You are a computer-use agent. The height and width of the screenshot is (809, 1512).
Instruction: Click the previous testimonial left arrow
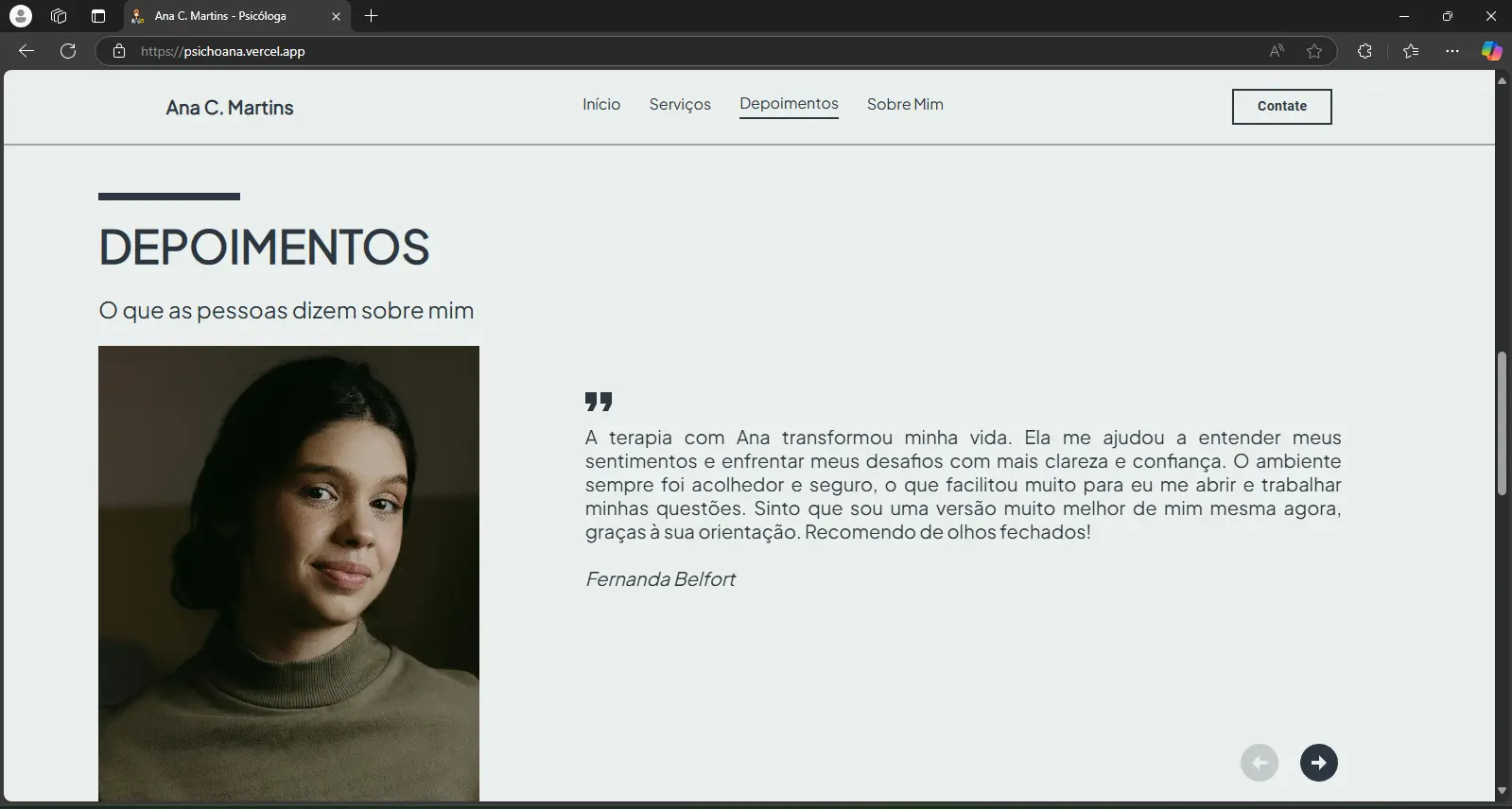coord(1259,763)
